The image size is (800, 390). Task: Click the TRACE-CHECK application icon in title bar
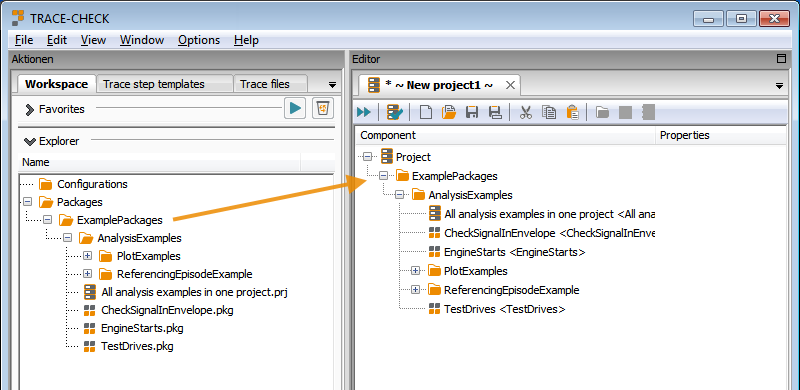point(18,19)
